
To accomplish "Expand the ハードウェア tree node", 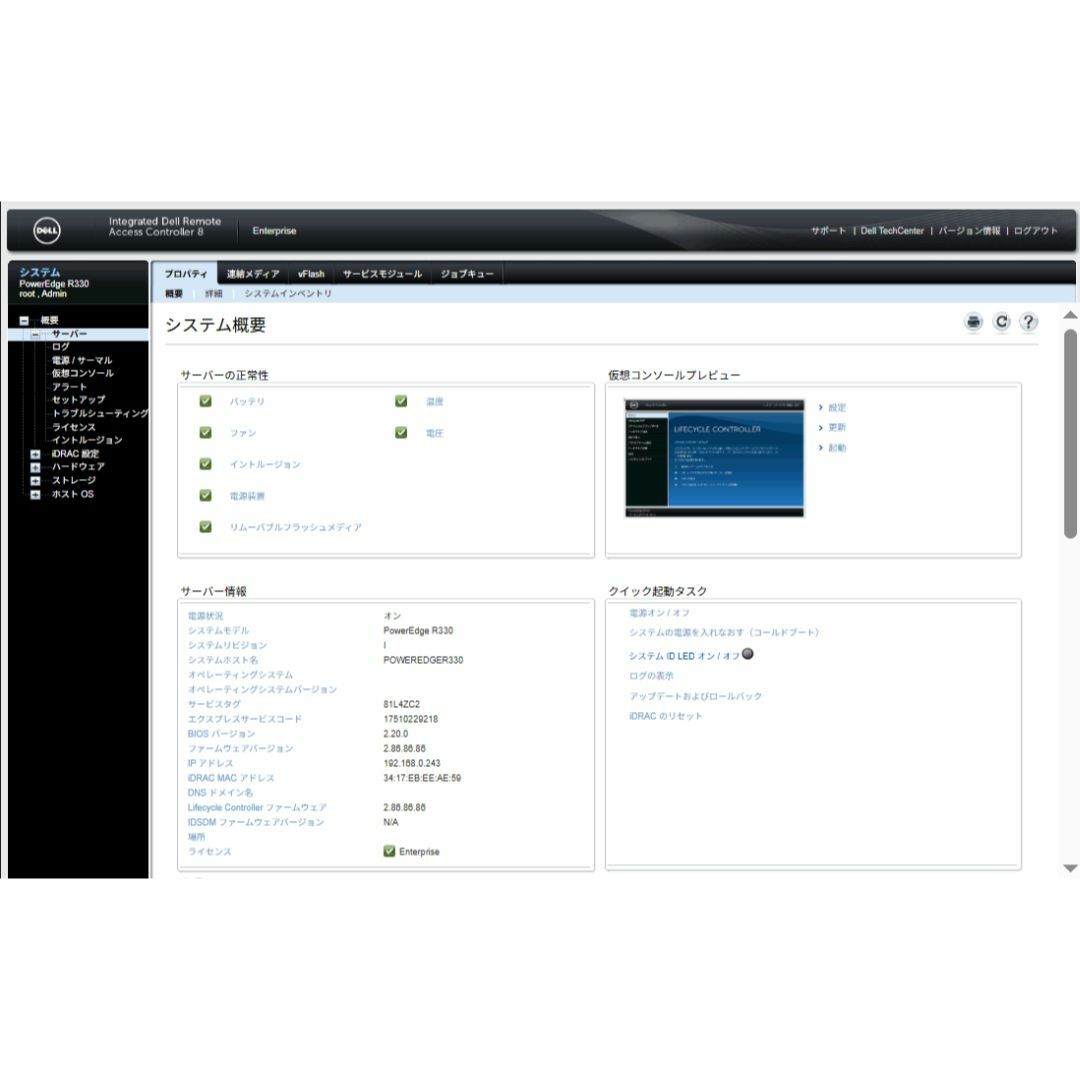I will tap(35, 467).
